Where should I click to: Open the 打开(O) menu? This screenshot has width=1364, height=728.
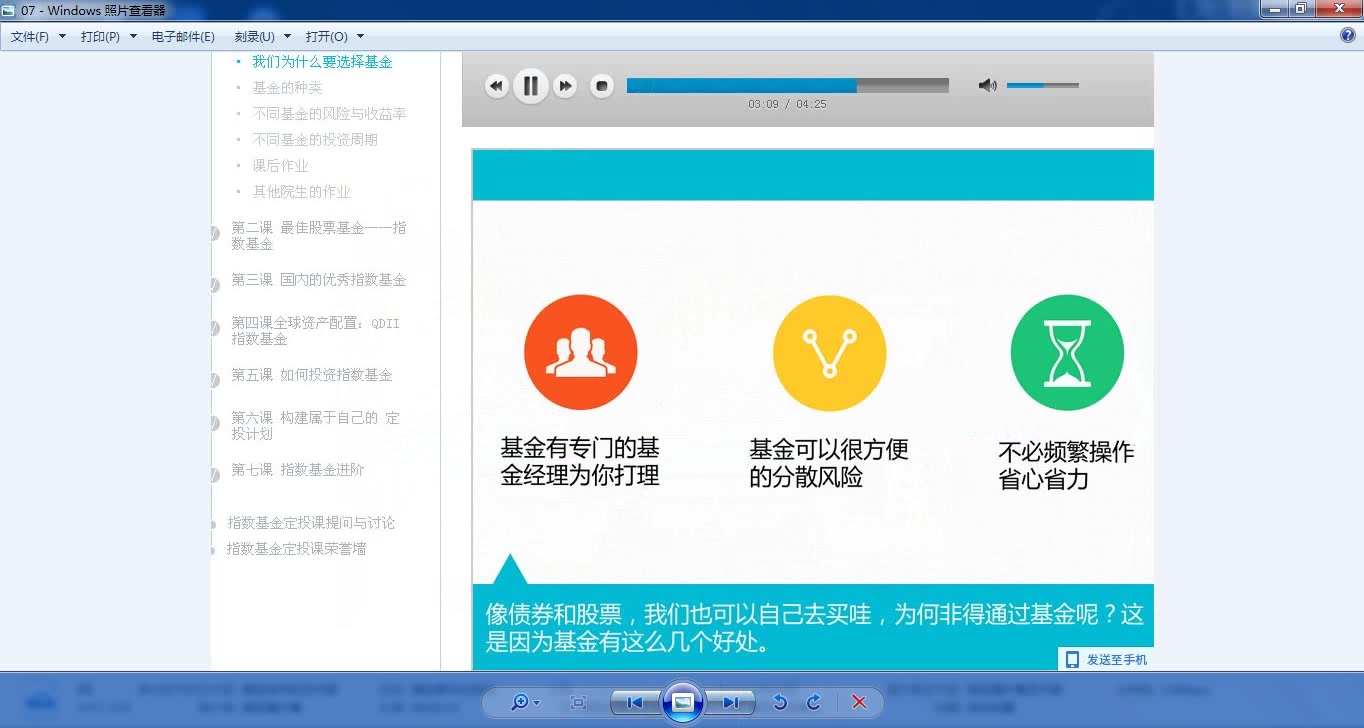pos(327,36)
